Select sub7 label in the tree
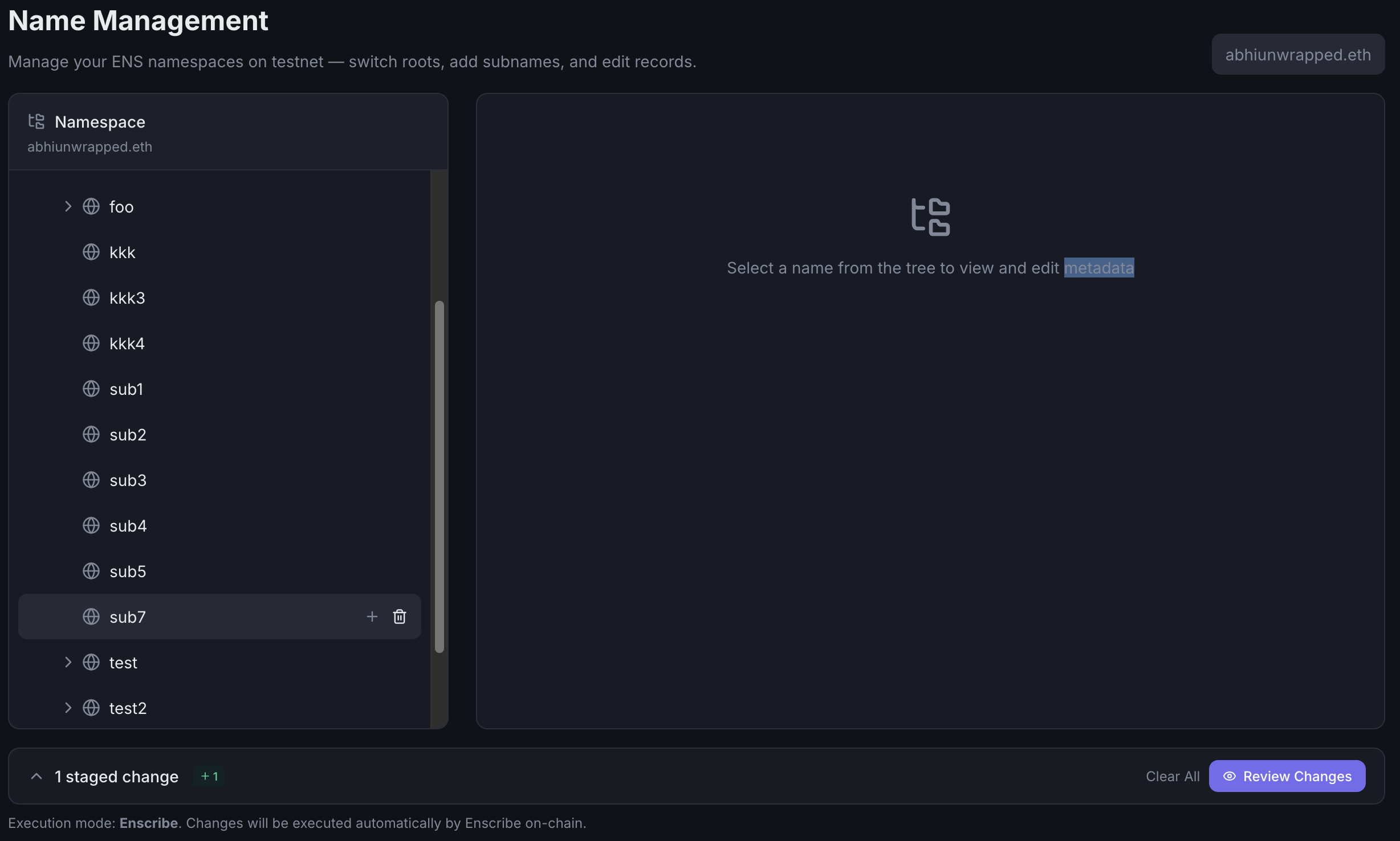This screenshot has width=1400, height=841. (x=128, y=617)
